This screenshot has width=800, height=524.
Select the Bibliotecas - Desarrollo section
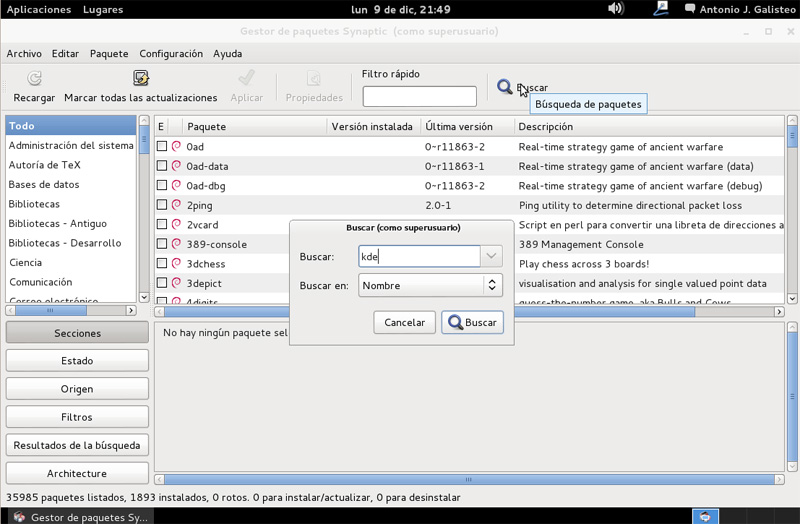(x=71, y=243)
